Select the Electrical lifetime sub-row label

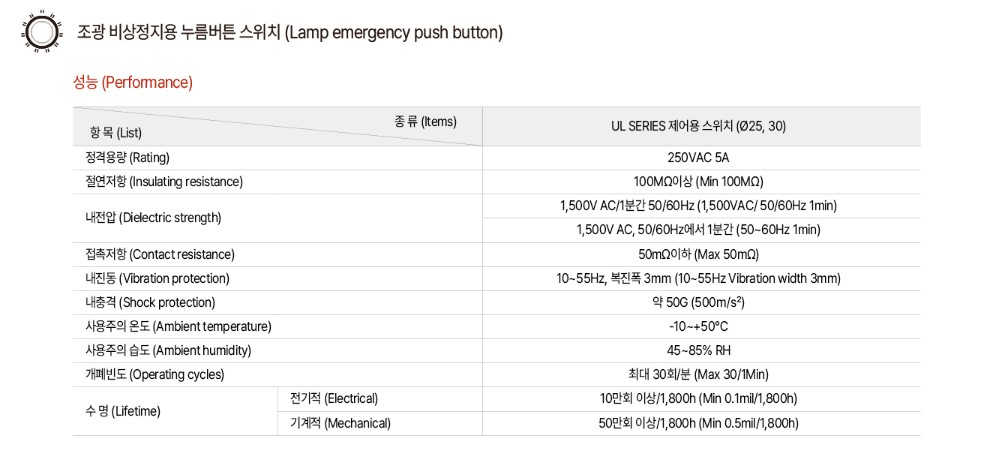(x=334, y=399)
